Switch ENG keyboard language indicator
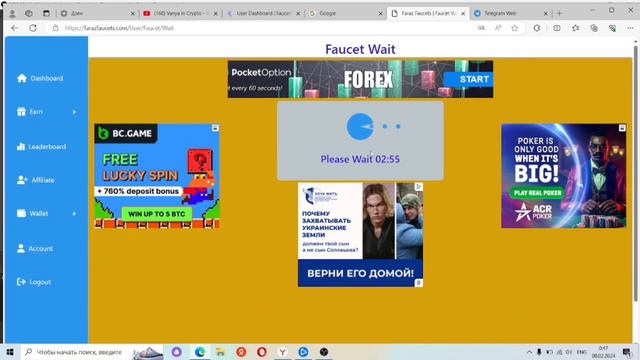 582,352
